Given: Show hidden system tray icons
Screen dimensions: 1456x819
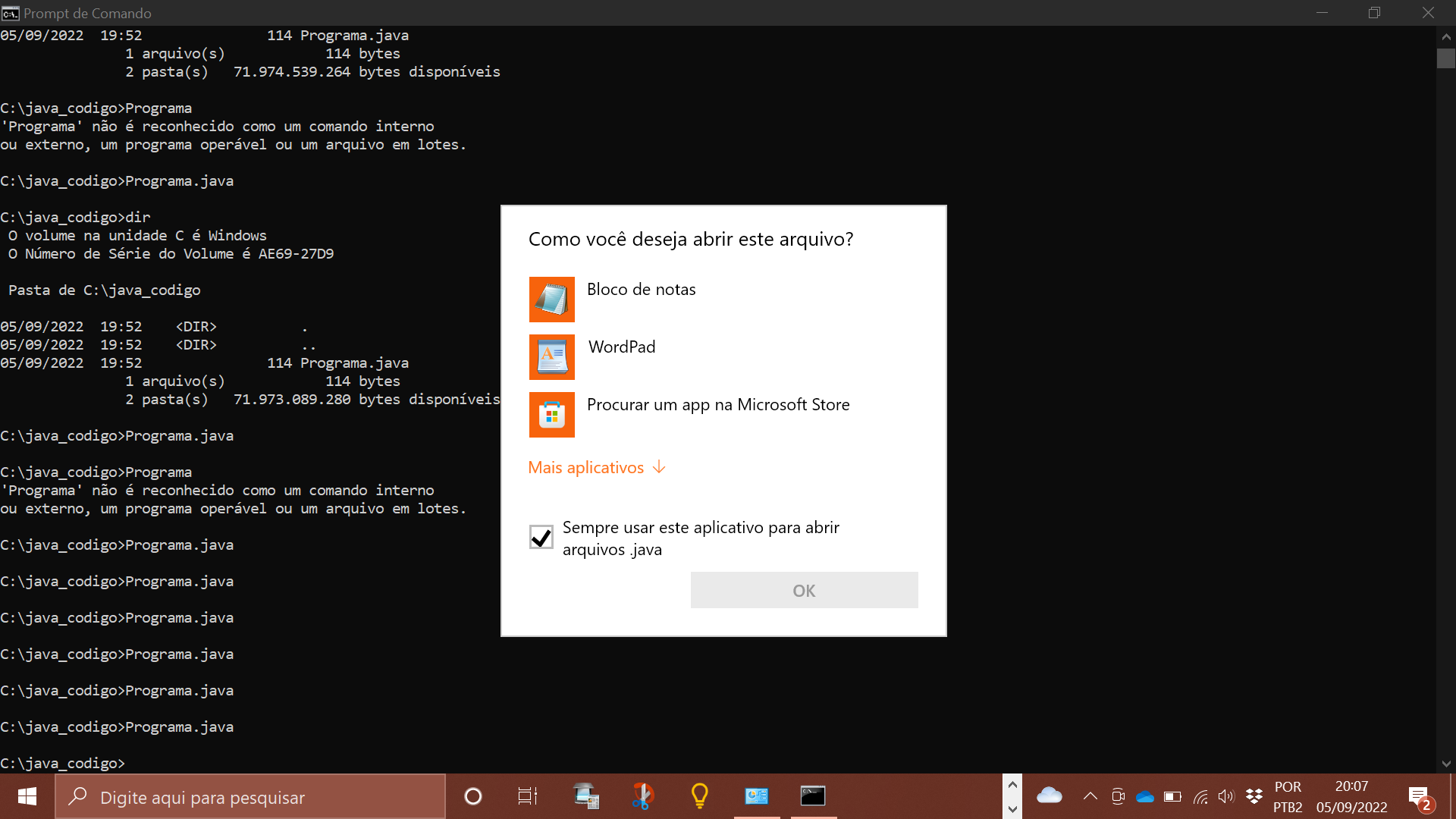Looking at the screenshot, I should click(1090, 796).
